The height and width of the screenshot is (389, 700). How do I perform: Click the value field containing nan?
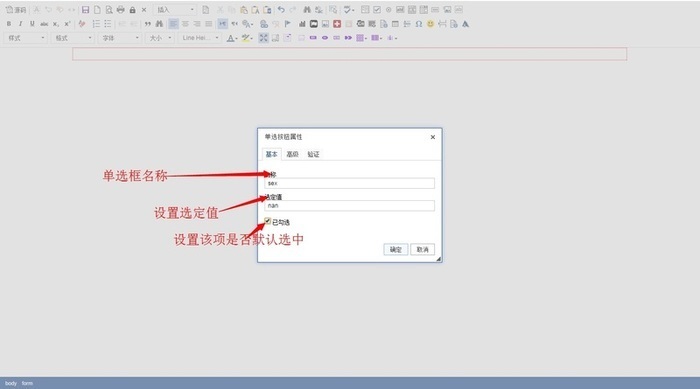(350, 205)
